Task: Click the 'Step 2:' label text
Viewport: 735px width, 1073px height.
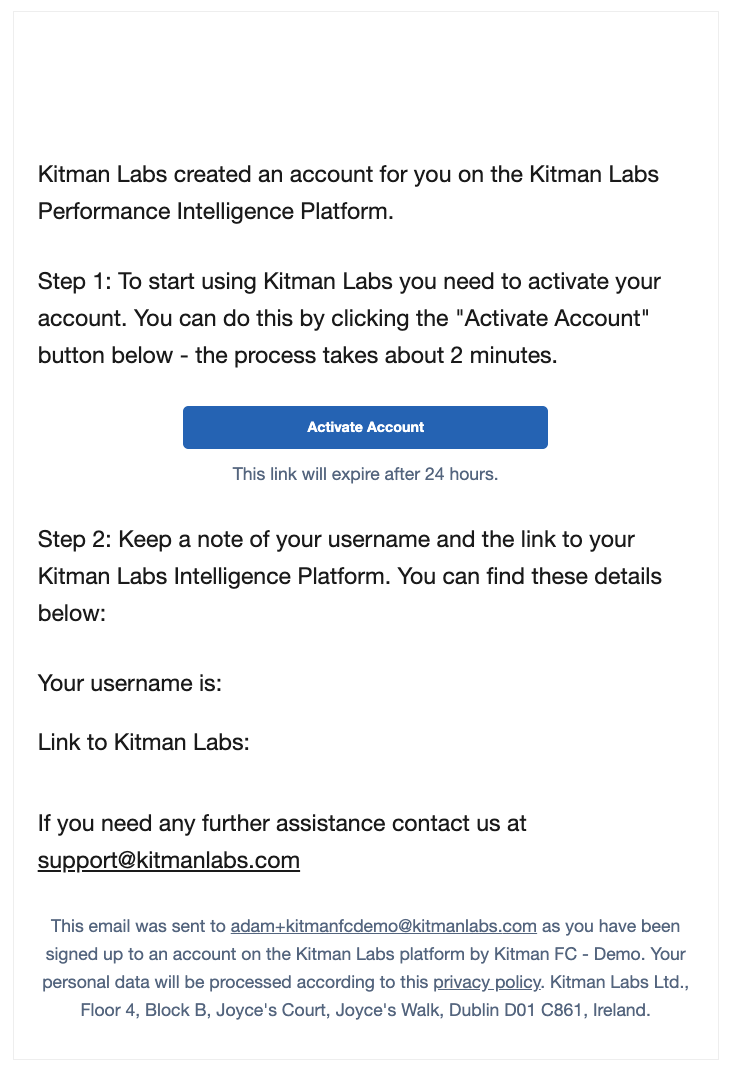Action: 75,539
